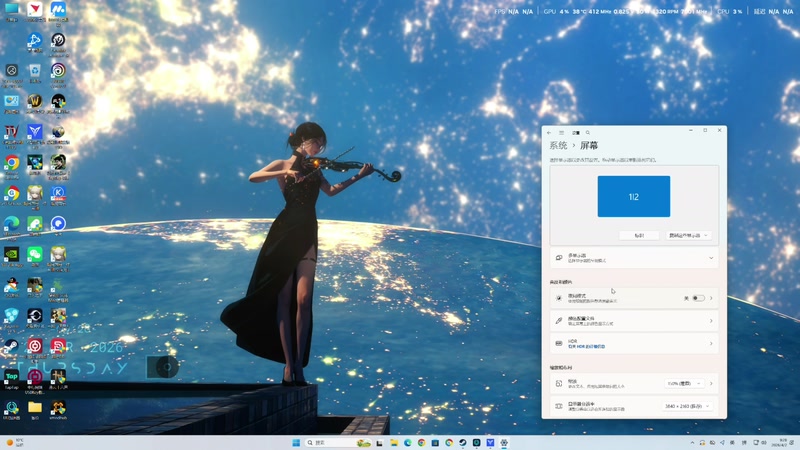Toggle the night light switch

click(x=698, y=298)
